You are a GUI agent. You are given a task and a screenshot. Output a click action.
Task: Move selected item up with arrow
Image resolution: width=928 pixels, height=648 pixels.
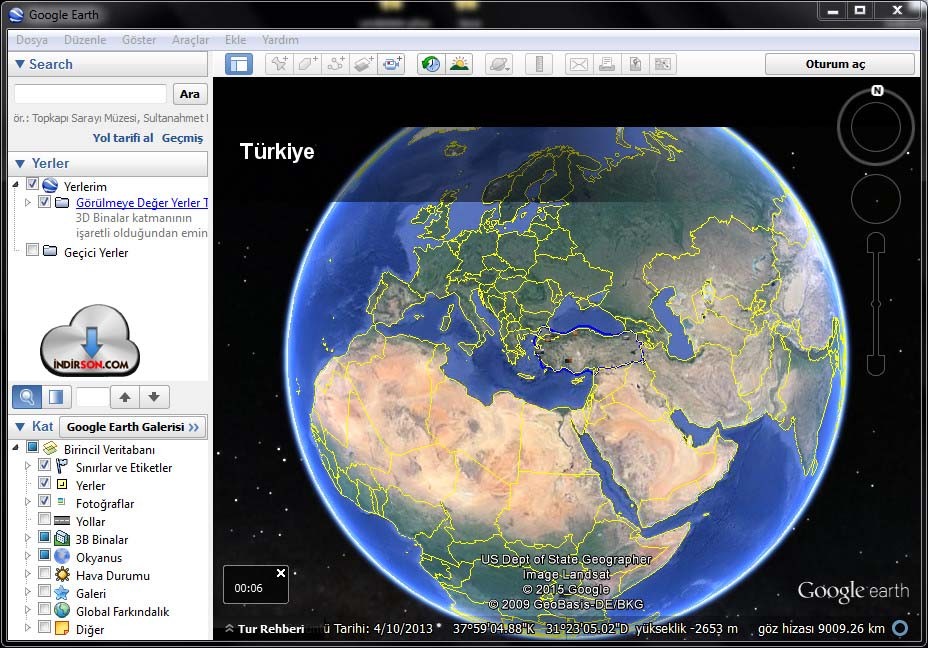tap(125, 396)
